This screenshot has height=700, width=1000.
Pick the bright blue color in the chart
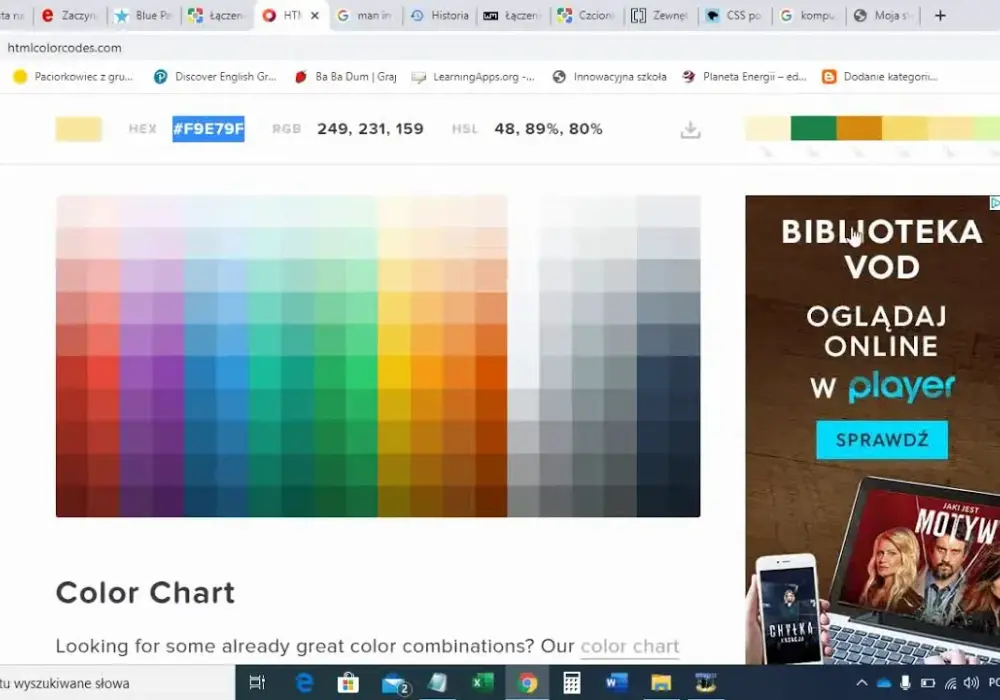pyautogui.click(x=232, y=372)
